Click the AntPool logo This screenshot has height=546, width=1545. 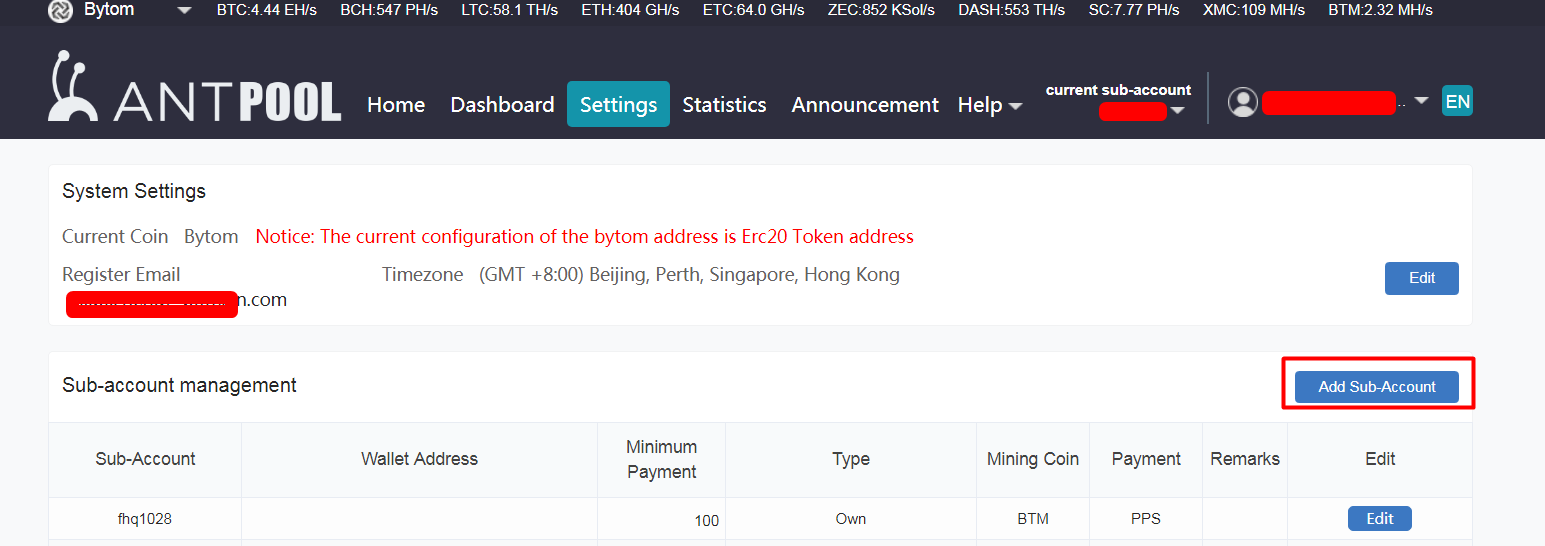pos(195,90)
